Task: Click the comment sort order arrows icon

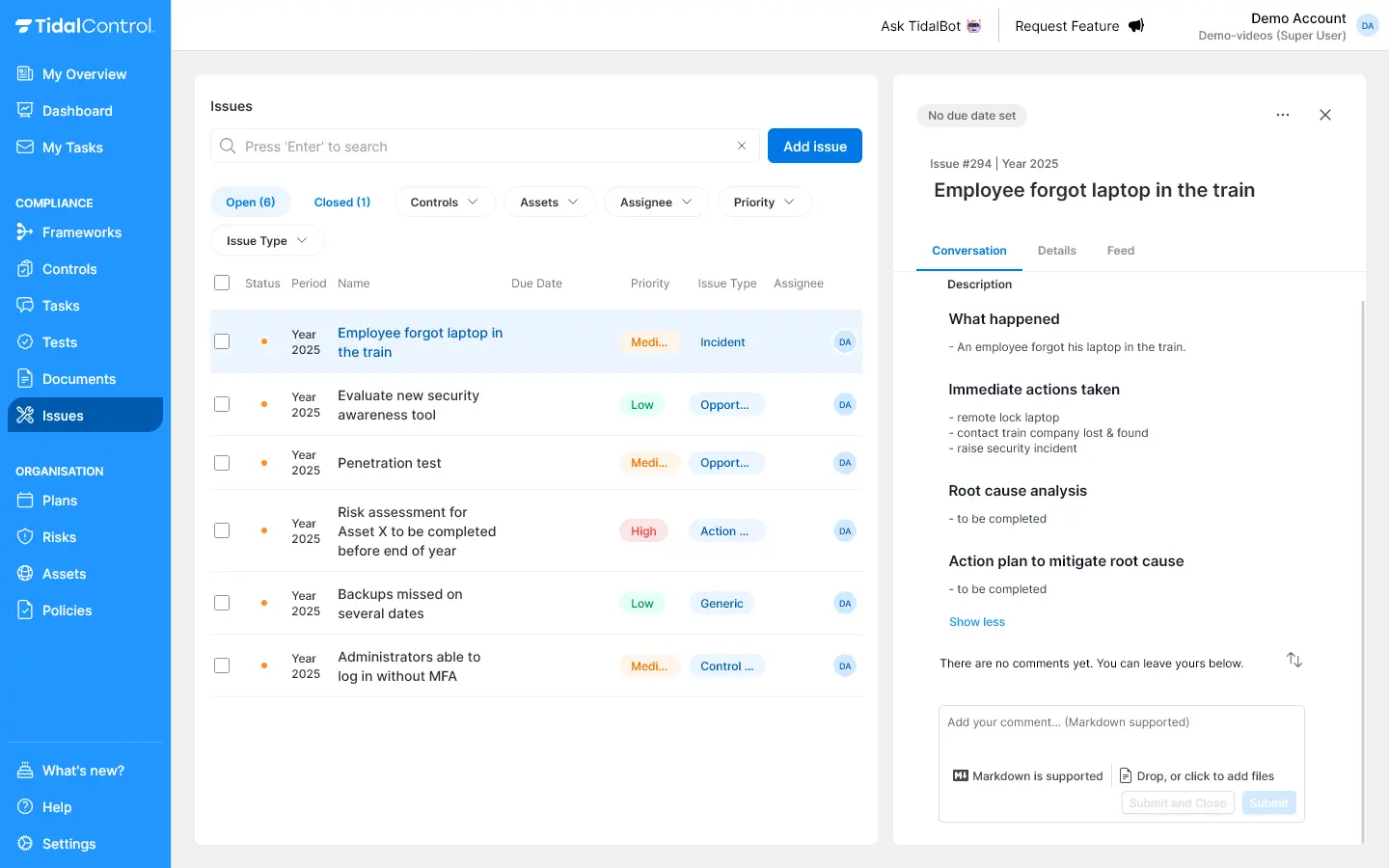Action: (1294, 661)
